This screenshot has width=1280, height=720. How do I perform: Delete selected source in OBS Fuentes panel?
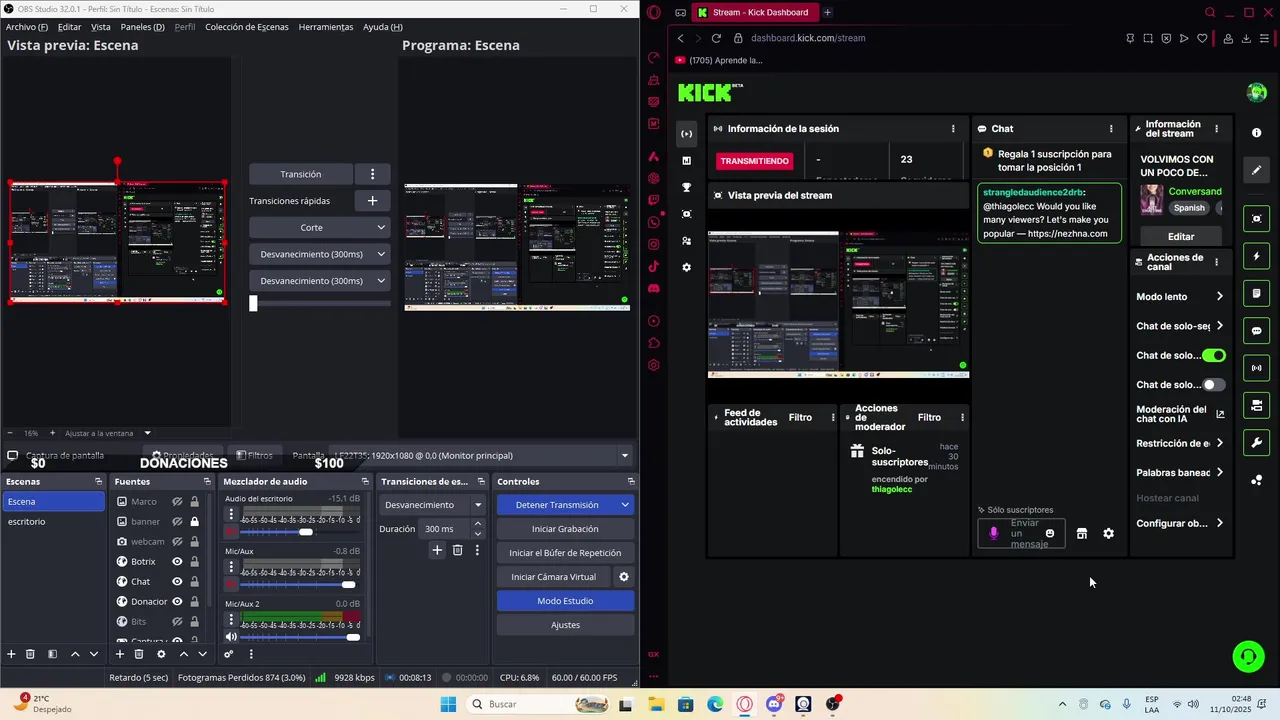pyautogui.click(x=139, y=654)
